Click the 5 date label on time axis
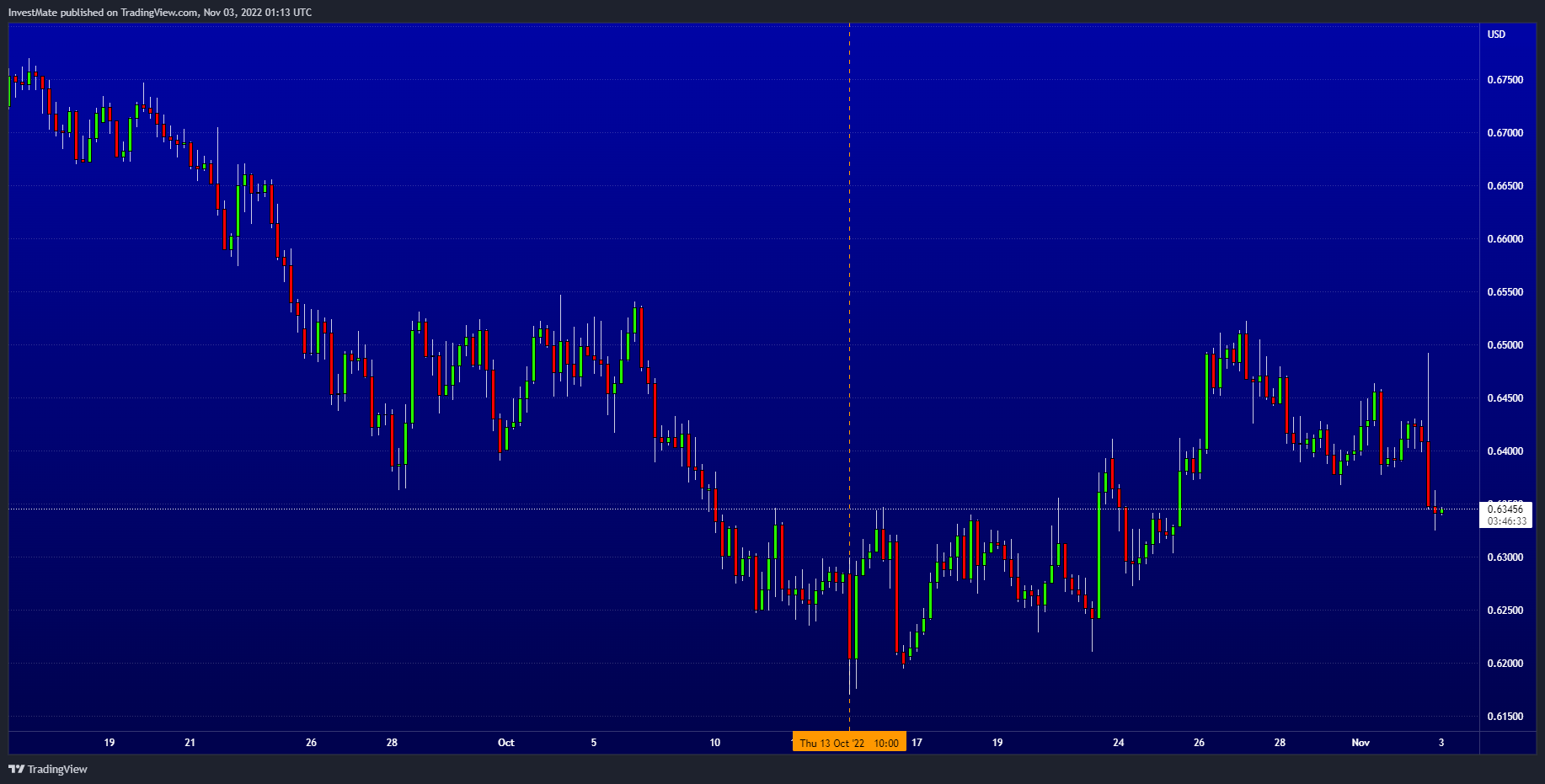 coord(594,743)
